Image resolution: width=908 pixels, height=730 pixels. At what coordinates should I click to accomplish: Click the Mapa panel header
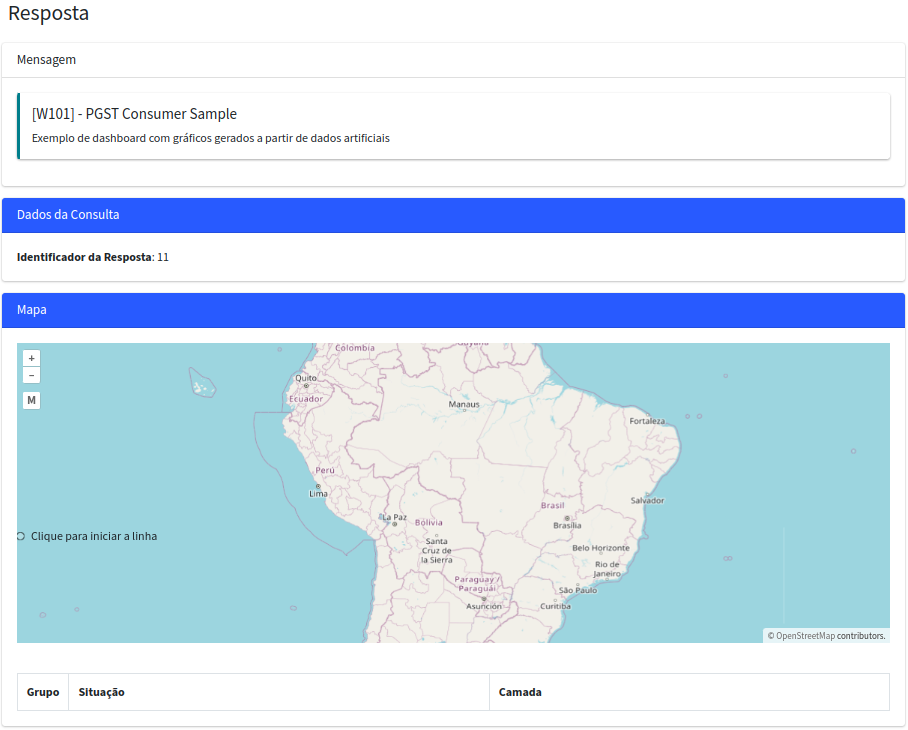pyautogui.click(x=453, y=310)
